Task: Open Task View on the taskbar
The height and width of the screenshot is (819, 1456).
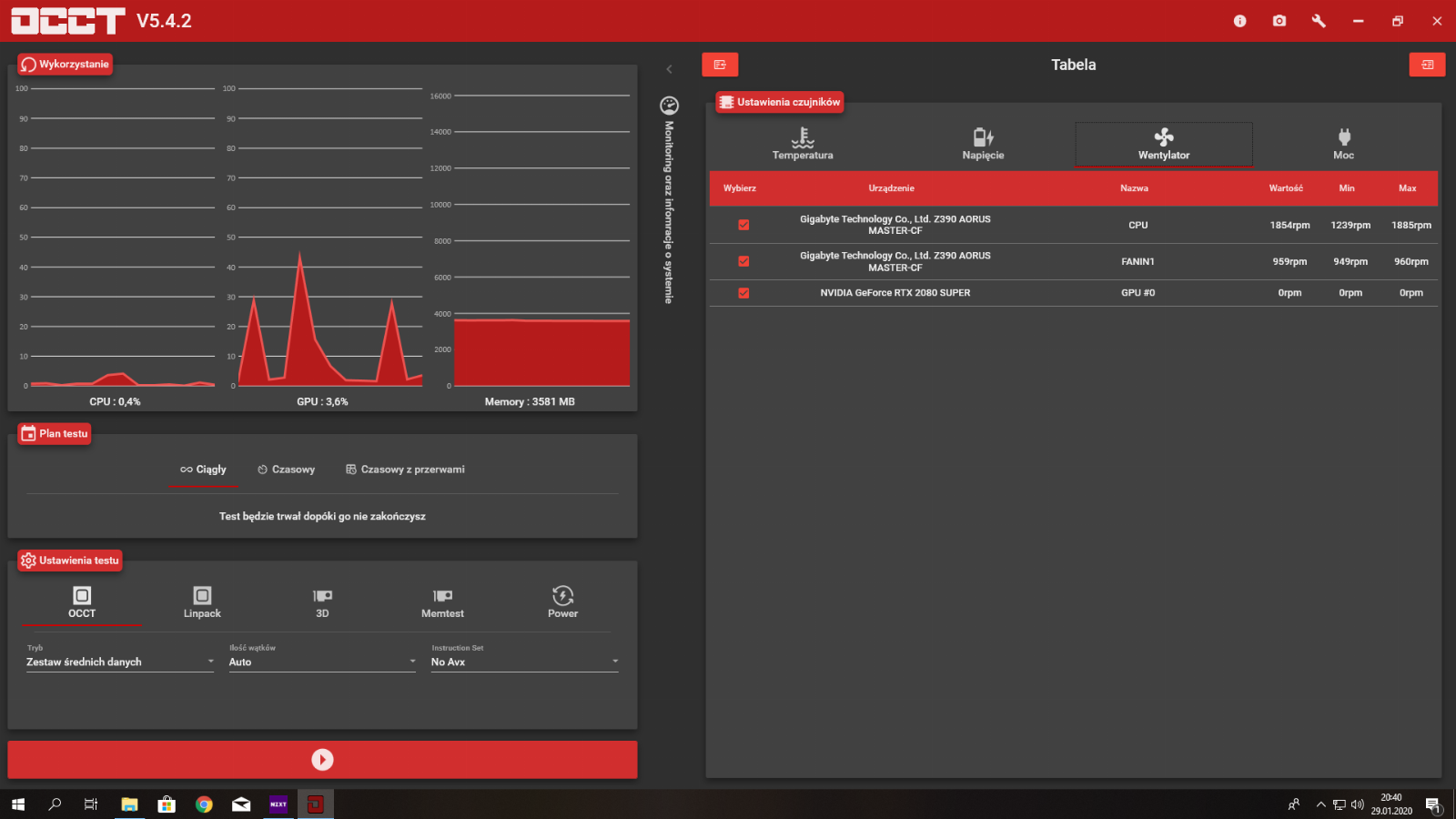Action: coord(91,804)
